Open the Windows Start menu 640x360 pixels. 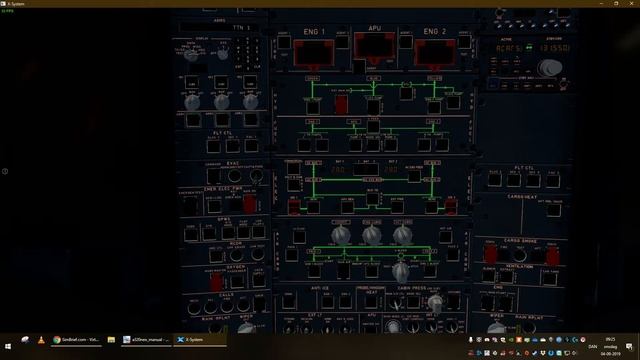click(x=8, y=346)
